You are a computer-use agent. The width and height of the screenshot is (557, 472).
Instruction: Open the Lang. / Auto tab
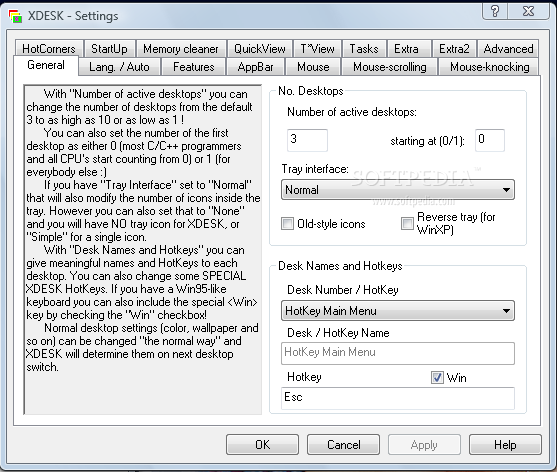(119, 67)
